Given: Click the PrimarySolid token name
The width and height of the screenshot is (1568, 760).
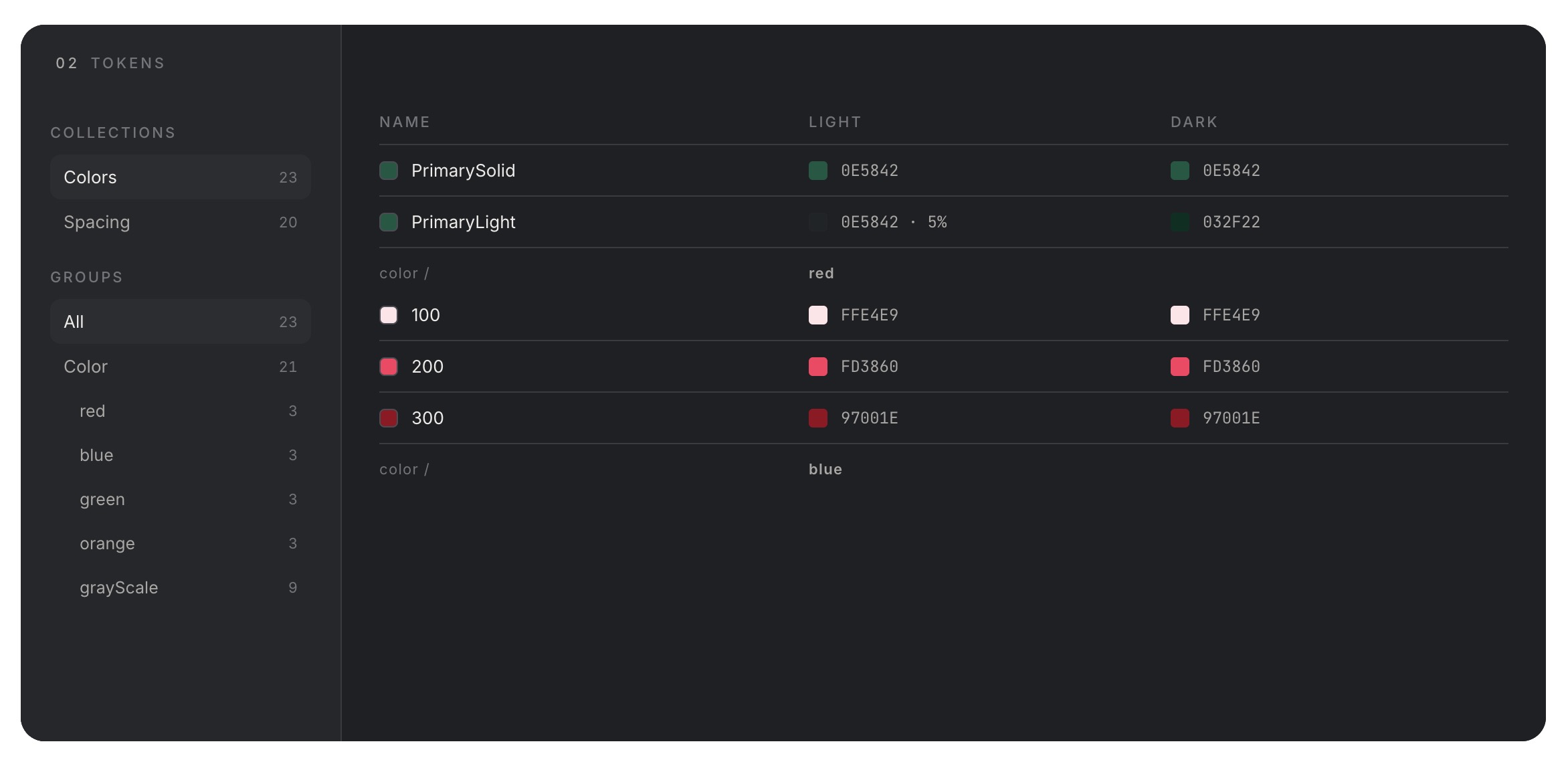Looking at the screenshot, I should click(x=463, y=171).
